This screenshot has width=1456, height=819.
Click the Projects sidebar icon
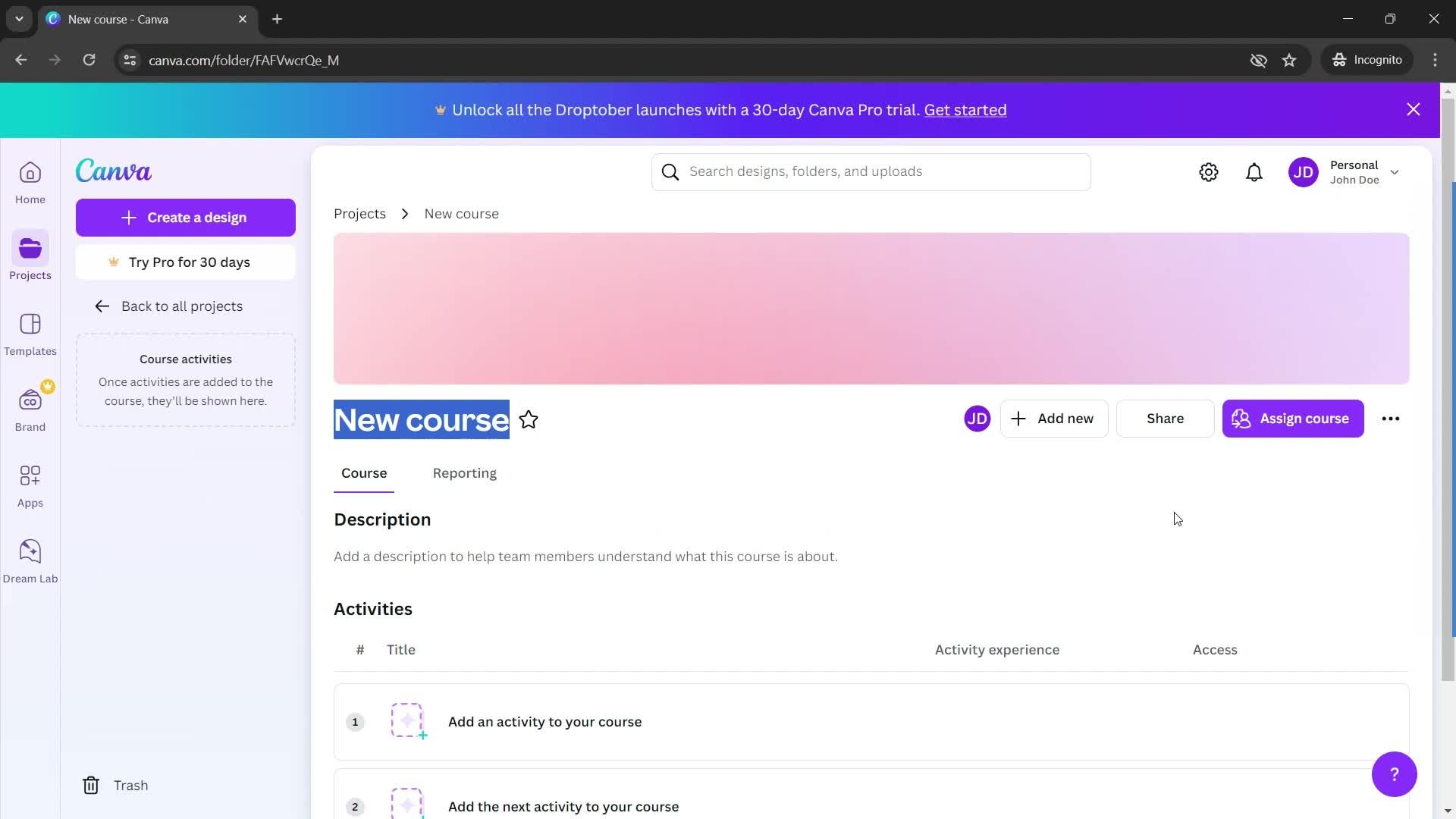pos(29,256)
